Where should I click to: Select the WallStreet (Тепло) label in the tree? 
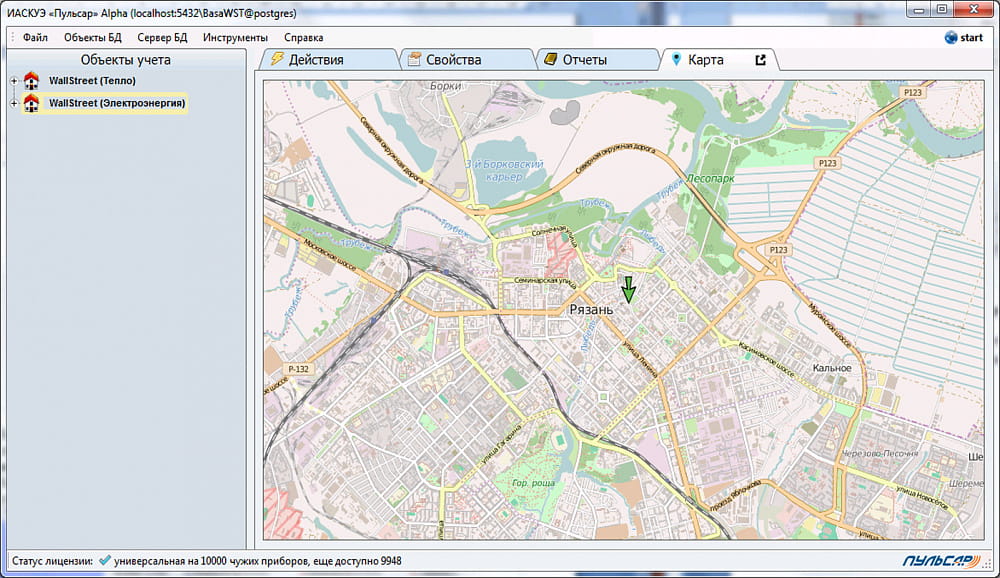click(x=92, y=81)
